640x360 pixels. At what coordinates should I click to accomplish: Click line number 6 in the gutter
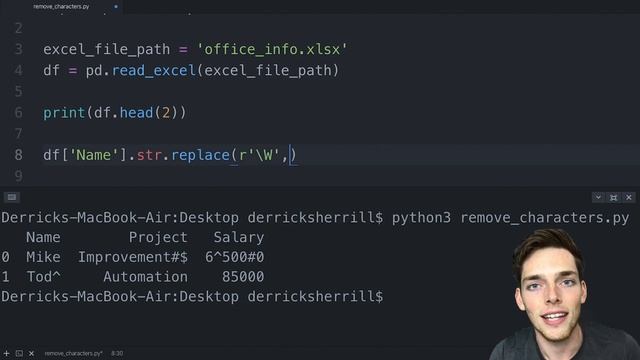coord(19,113)
